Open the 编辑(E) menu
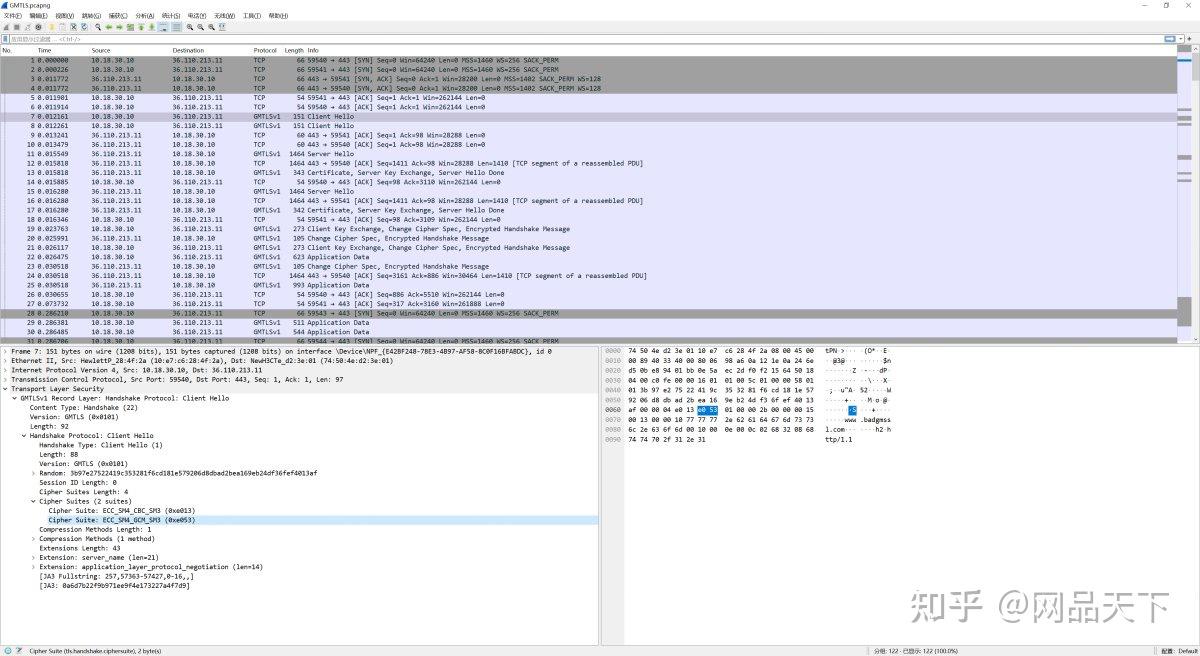Viewport: 1200px width, 656px height. point(38,16)
